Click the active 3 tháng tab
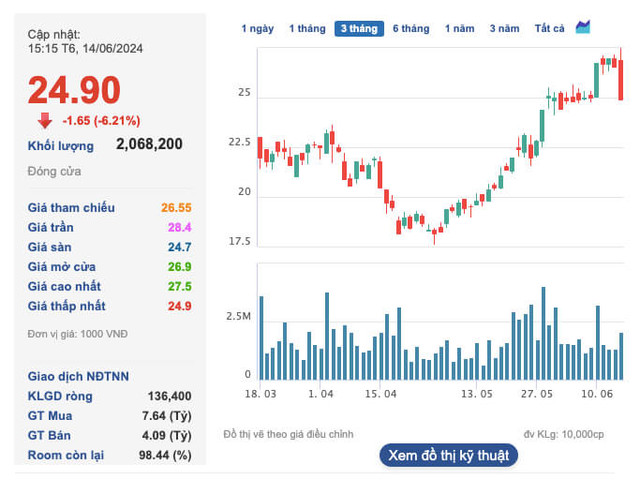This screenshot has width=640, height=481. [x=359, y=29]
